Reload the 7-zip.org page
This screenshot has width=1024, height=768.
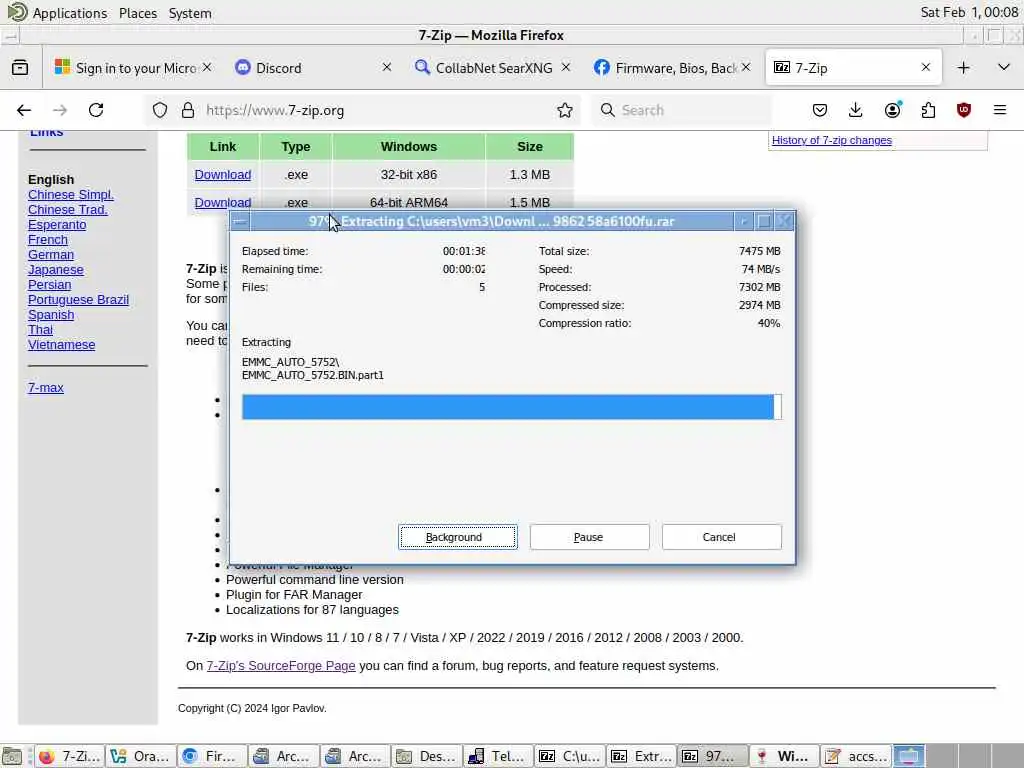coord(96,110)
